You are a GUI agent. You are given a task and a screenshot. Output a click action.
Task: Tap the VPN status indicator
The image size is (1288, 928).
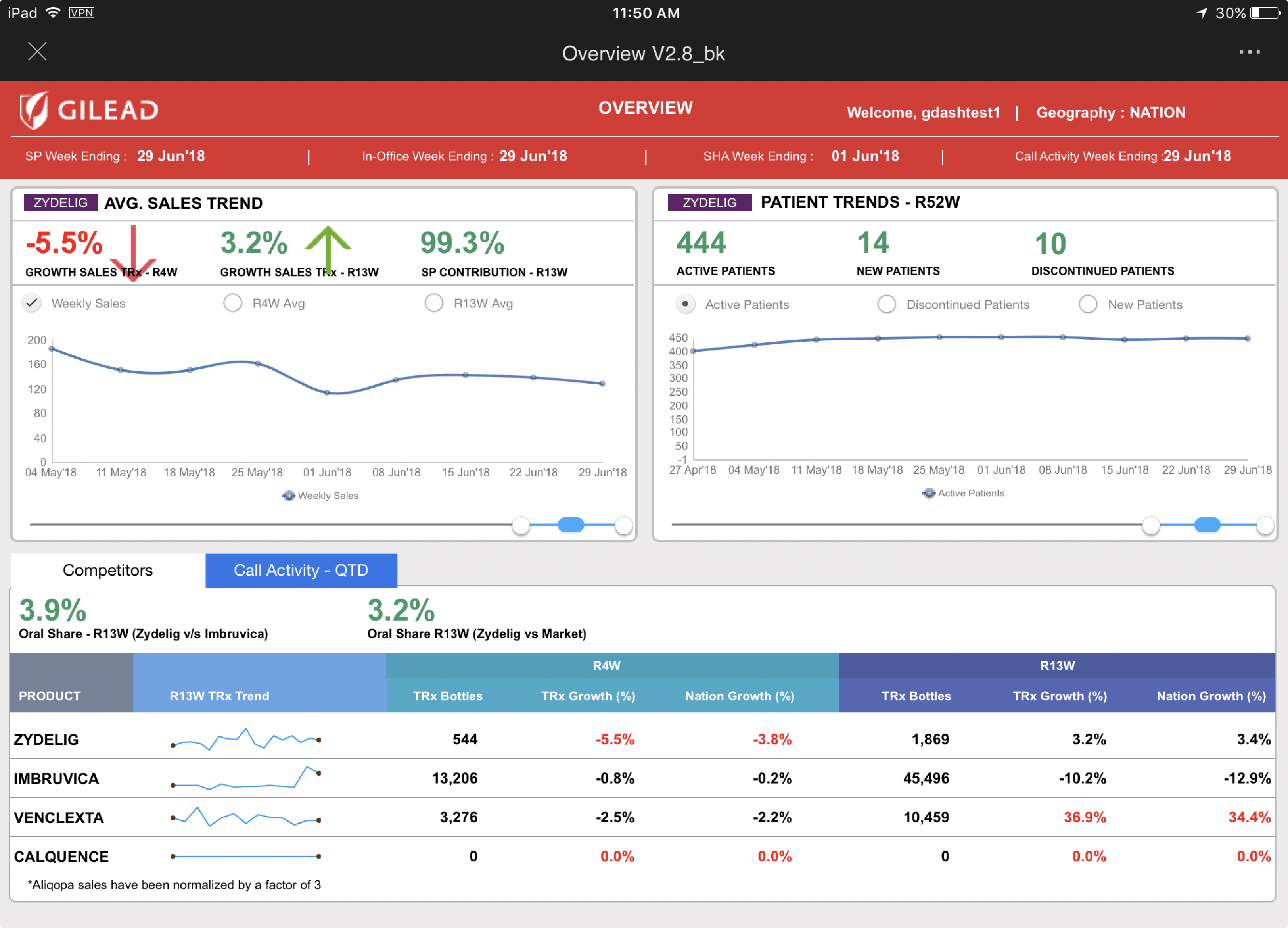(x=82, y=13)
